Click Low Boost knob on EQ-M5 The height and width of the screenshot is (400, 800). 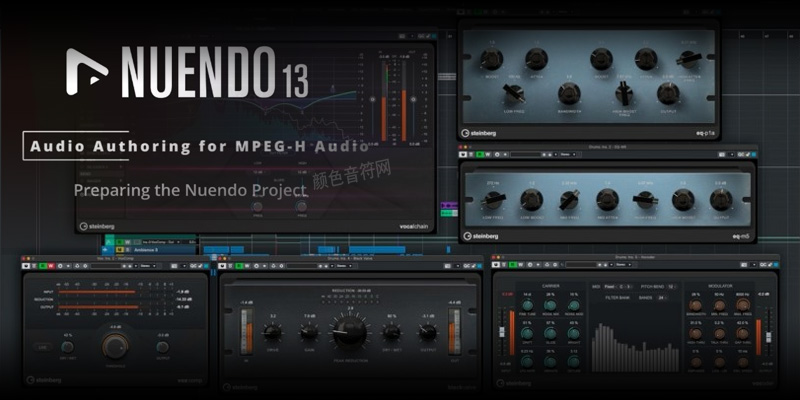click(531, 200)
